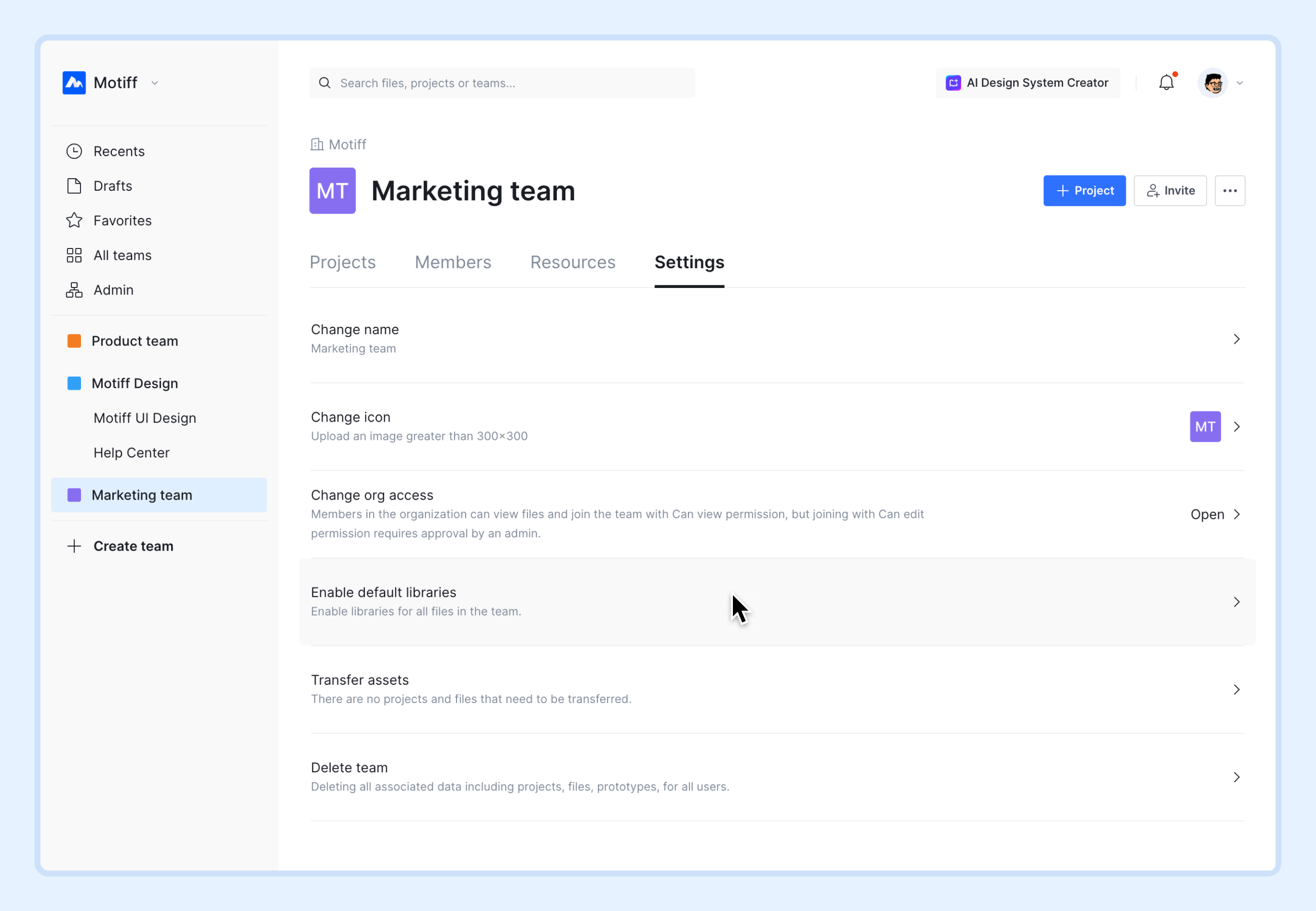Viewport: 1316px width, 911px height.
Task: Open Drafts in the sidebar
Action: pyautogui.click(x=113, y=186)
